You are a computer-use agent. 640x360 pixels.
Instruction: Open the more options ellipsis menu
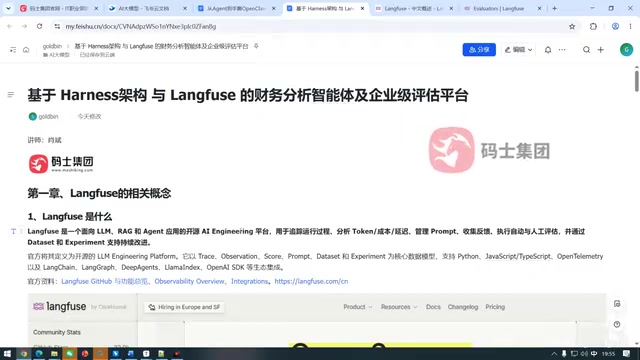[x=562, y=49]
